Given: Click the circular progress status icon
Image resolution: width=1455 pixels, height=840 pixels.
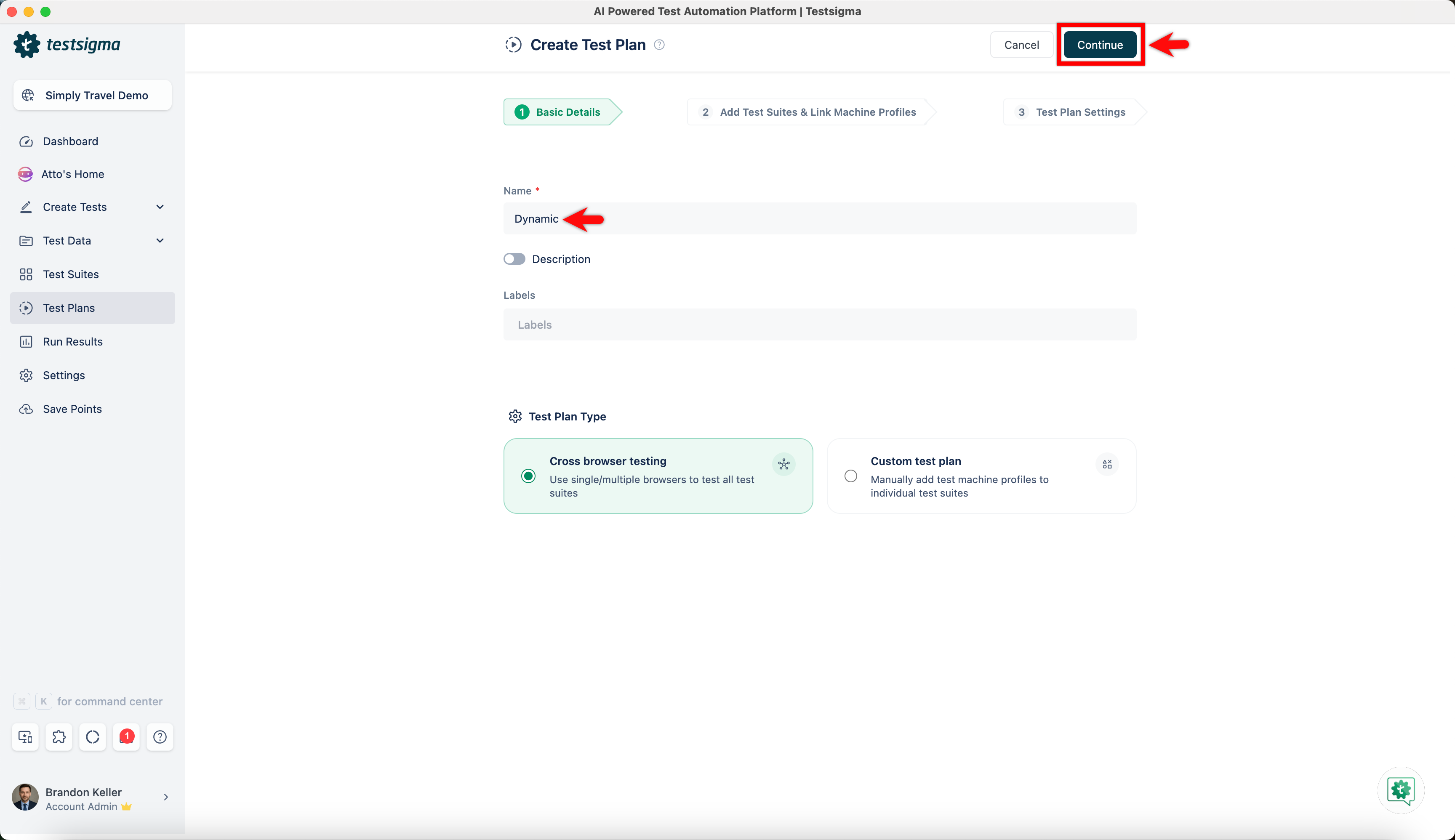Looking at the screenshot, I should point(92,737).
